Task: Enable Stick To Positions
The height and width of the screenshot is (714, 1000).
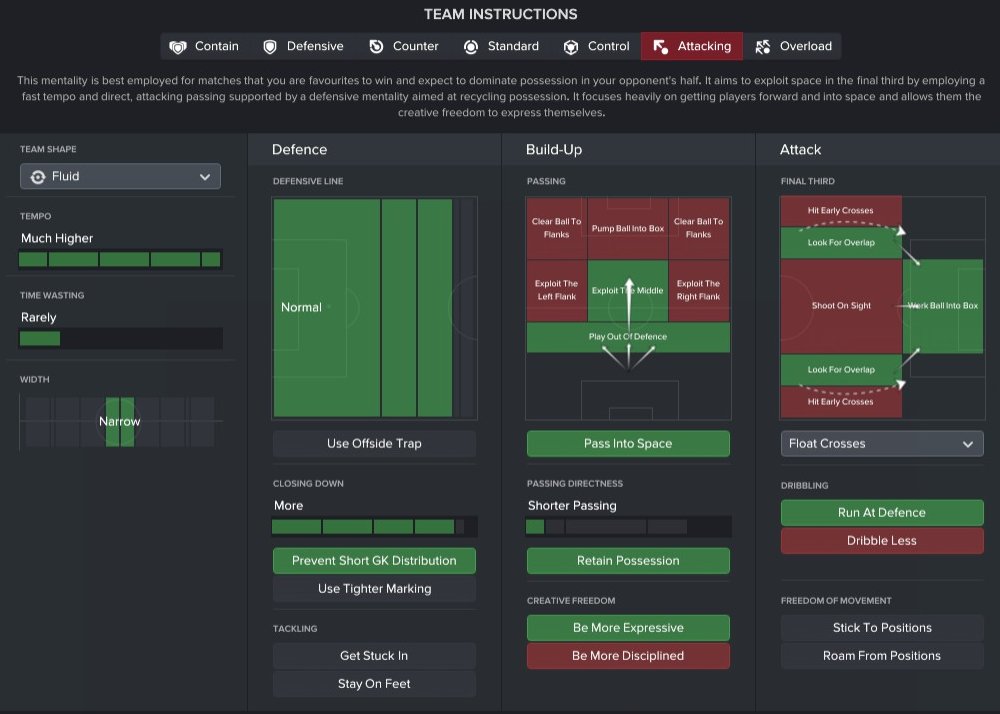Action: [882, 628]
